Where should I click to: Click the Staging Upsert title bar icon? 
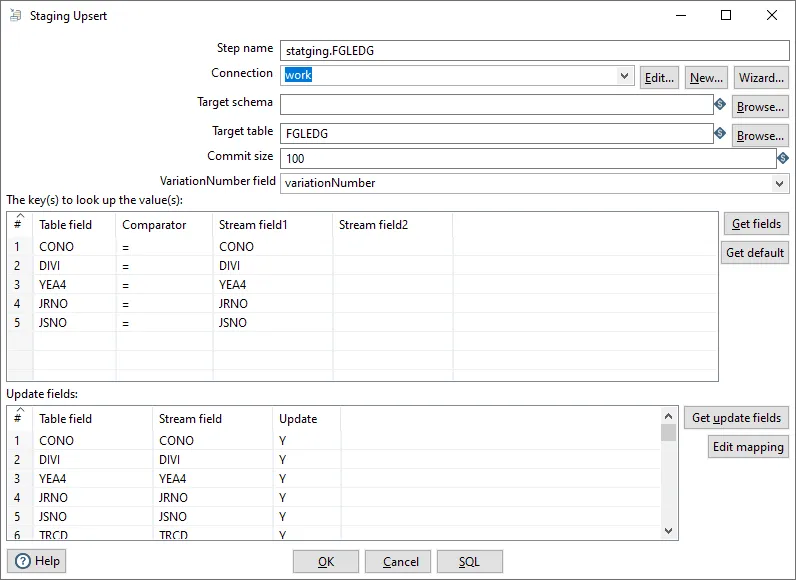click(x=14, y=16)
